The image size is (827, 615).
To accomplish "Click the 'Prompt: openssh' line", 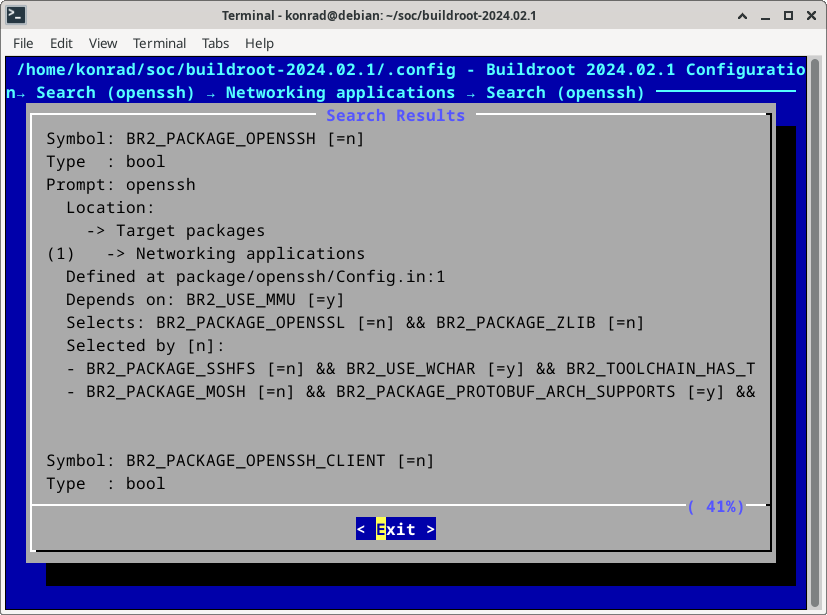I will coord(121,185).
